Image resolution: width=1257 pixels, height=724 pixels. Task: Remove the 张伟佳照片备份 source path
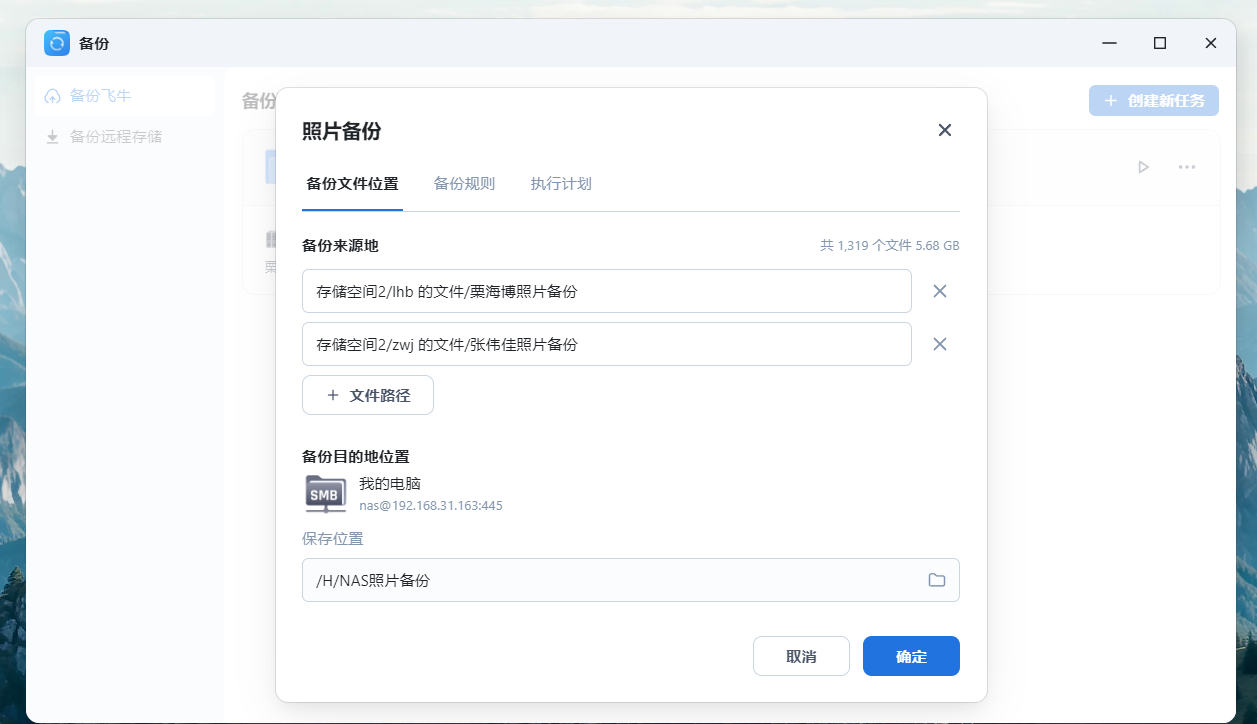point(940,344)
